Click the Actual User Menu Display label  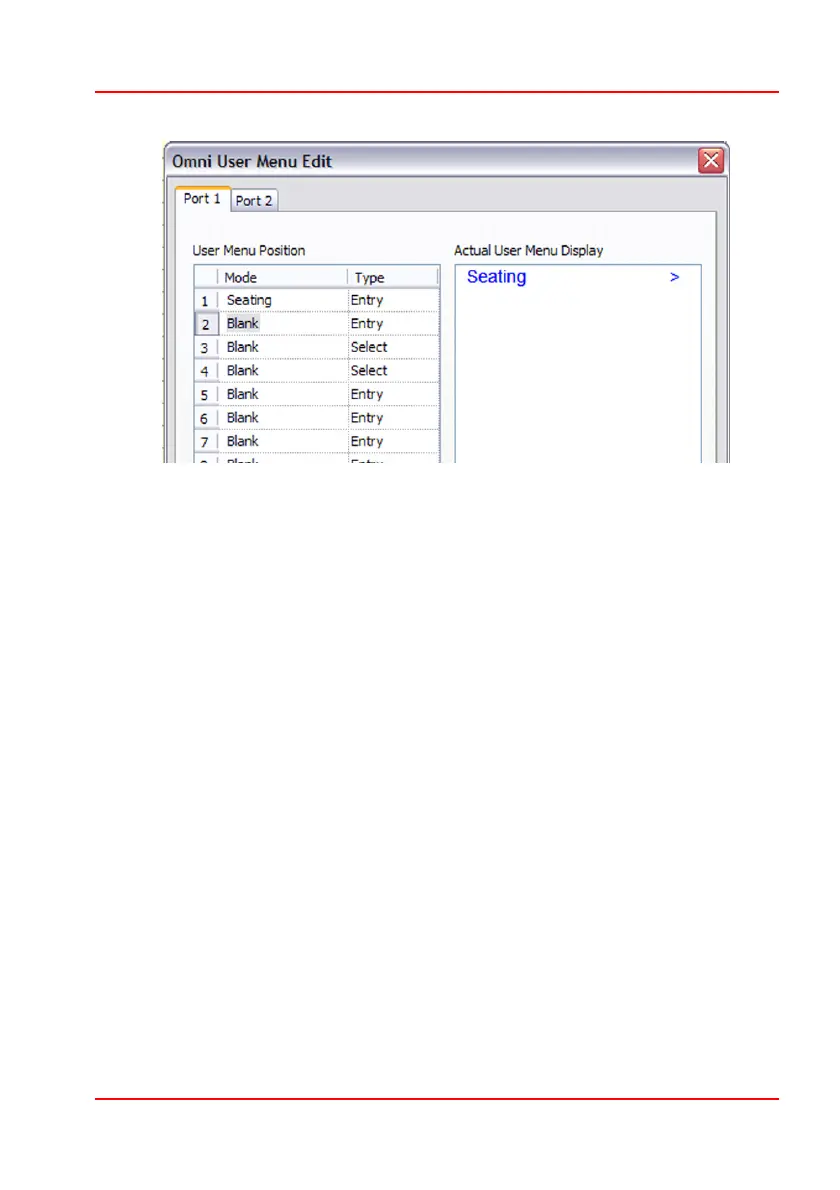pyautogui.click(x=528, y=250)
